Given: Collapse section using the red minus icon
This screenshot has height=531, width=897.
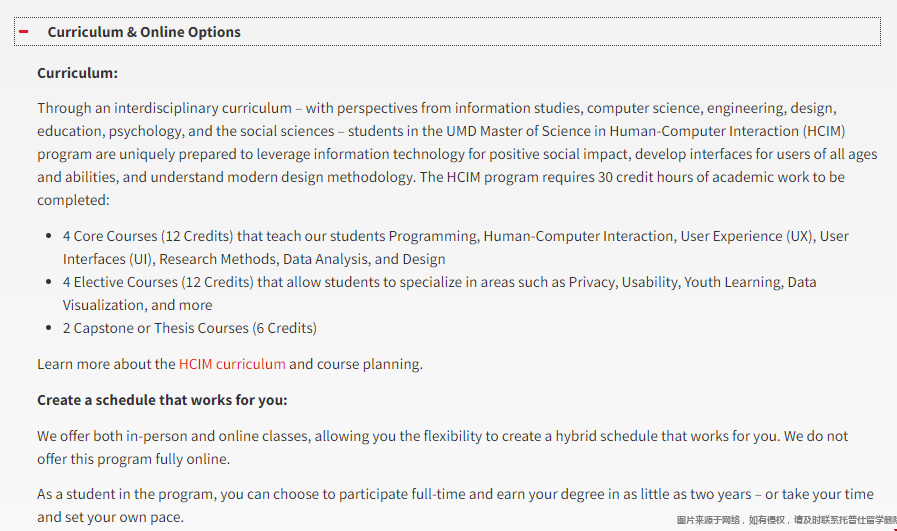Looking at the screenshot, I should (x=23, y=31).
